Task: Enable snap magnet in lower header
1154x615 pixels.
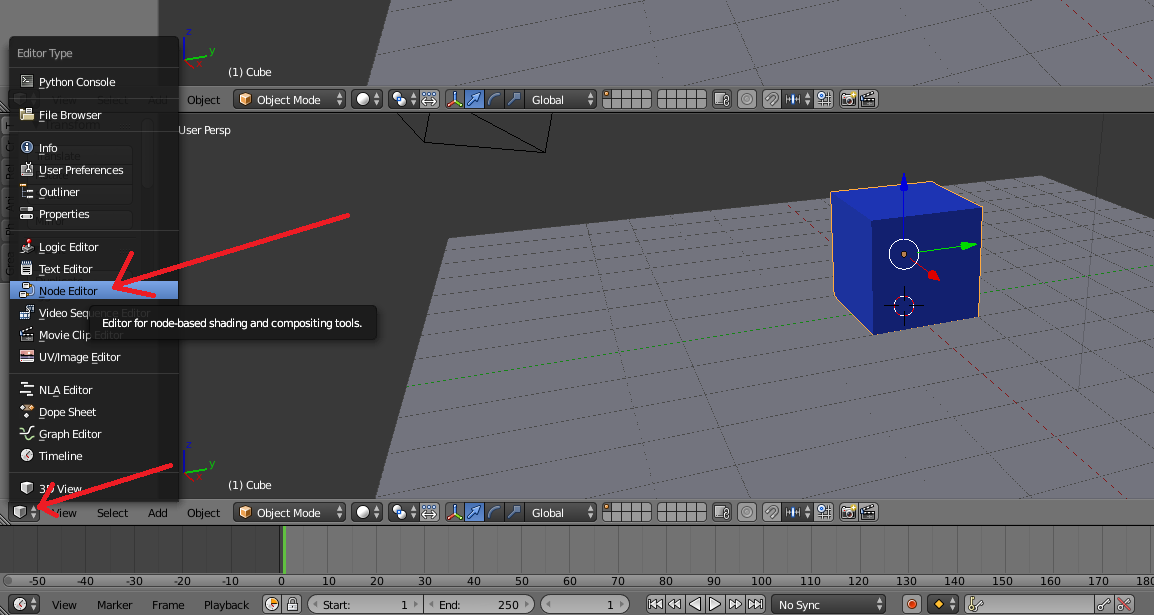Action: pos(771,512)
